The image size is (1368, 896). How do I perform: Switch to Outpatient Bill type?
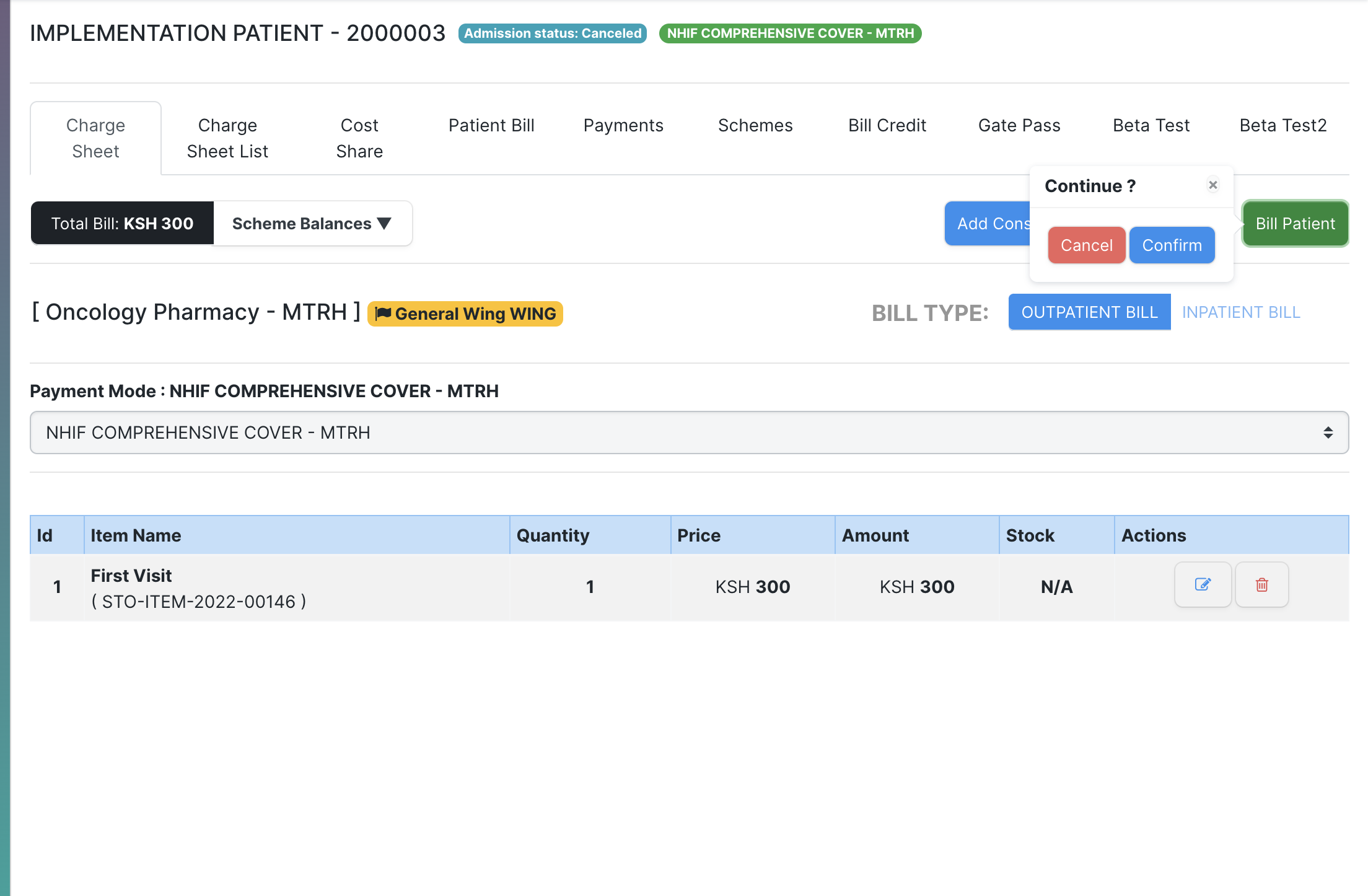coord(1089,312)
